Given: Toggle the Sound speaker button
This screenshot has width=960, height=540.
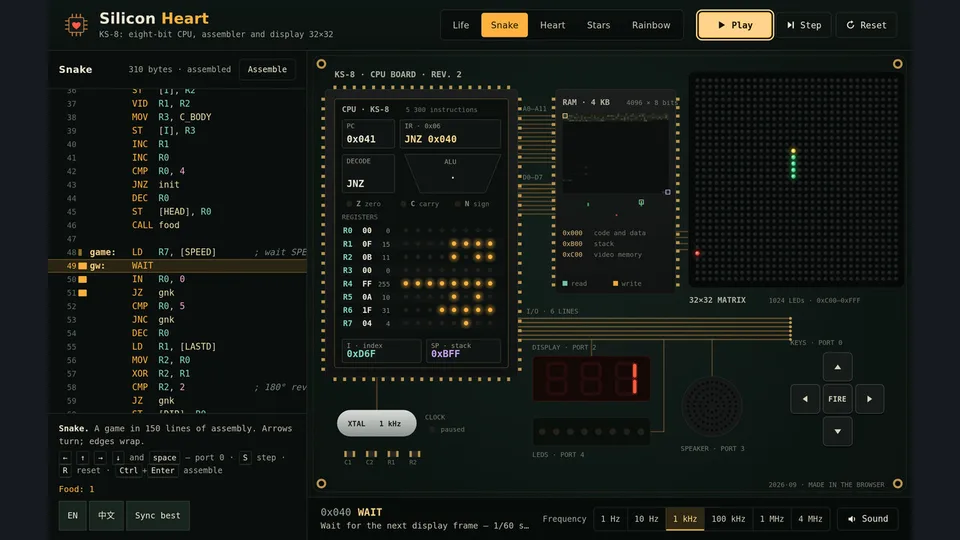Looking at the screenshot, I should pyautogui.click(x=868, y=519).
